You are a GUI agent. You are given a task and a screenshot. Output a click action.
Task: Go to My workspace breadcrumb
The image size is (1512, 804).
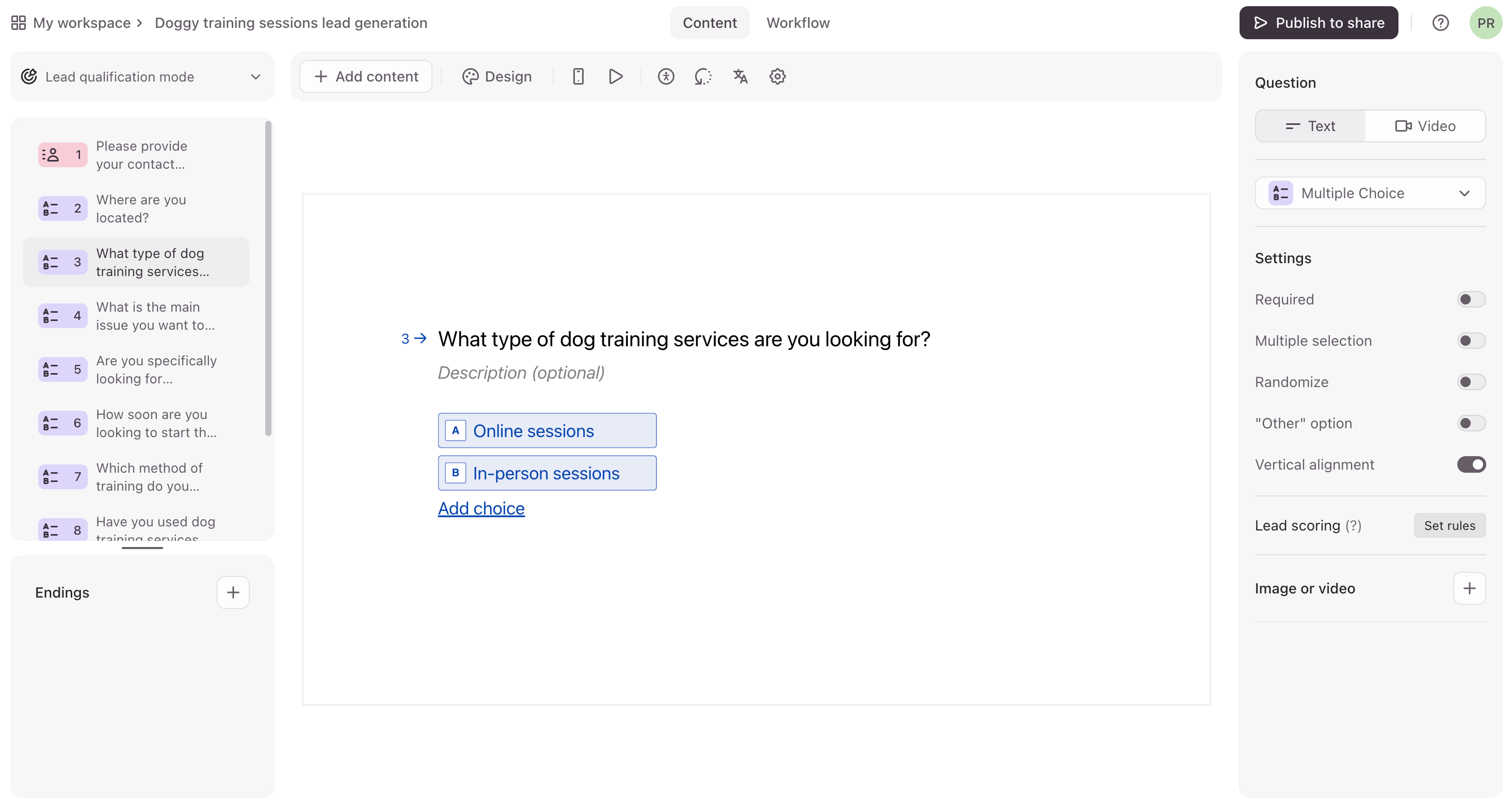pyautogui.click(x=82, y=23)
